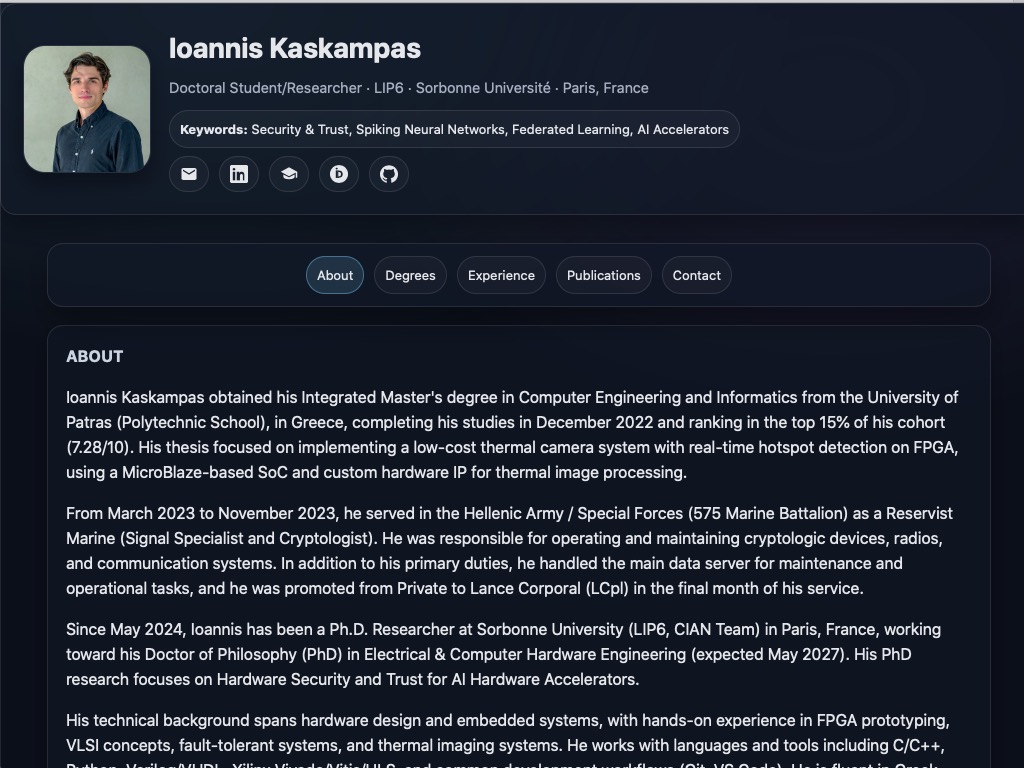Click the Doctoral Student/Researcher subtitle line

pyautogui.click(x=409, y=88)
